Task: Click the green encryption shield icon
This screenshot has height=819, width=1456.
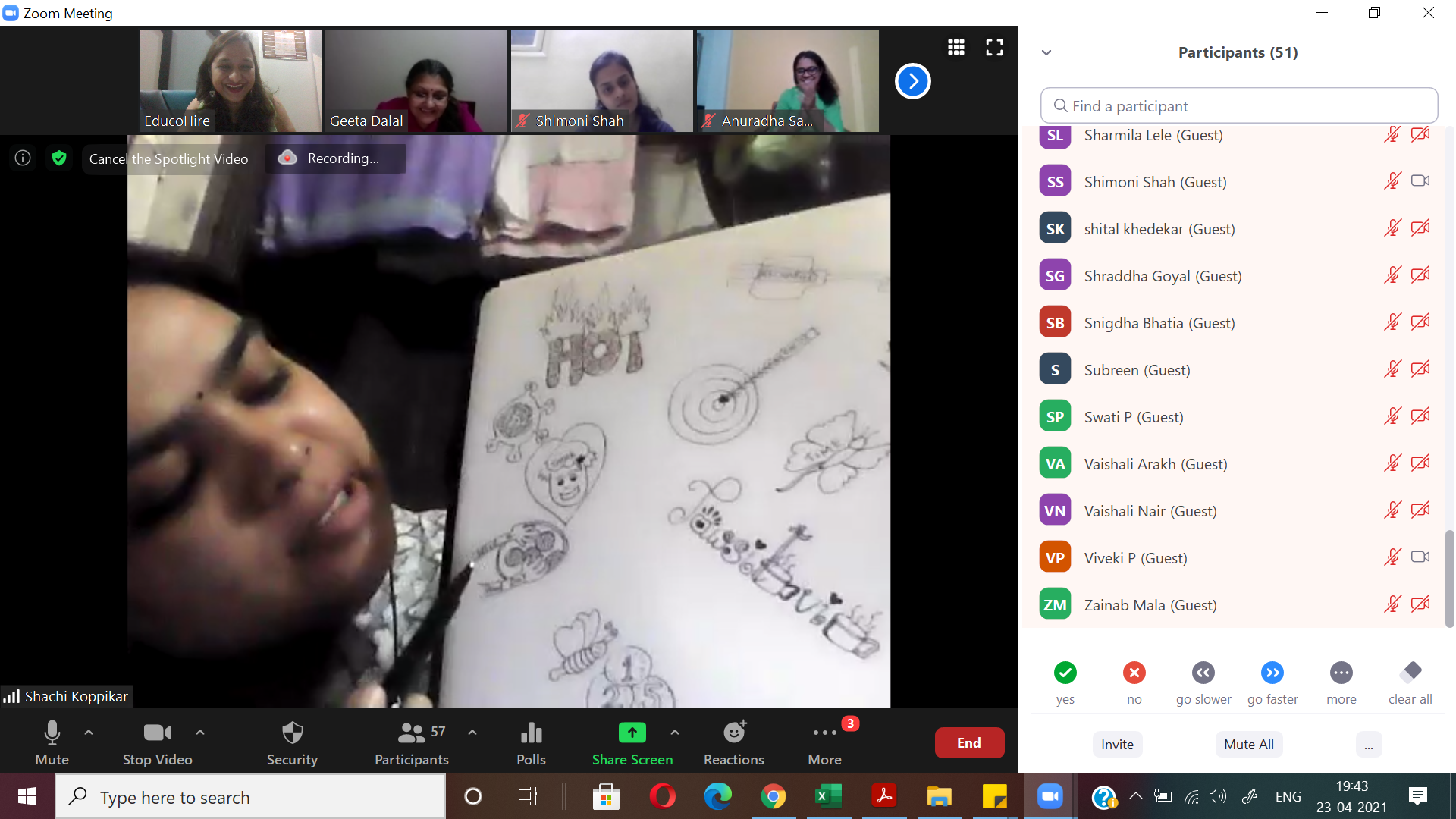Action: [59, 158]
